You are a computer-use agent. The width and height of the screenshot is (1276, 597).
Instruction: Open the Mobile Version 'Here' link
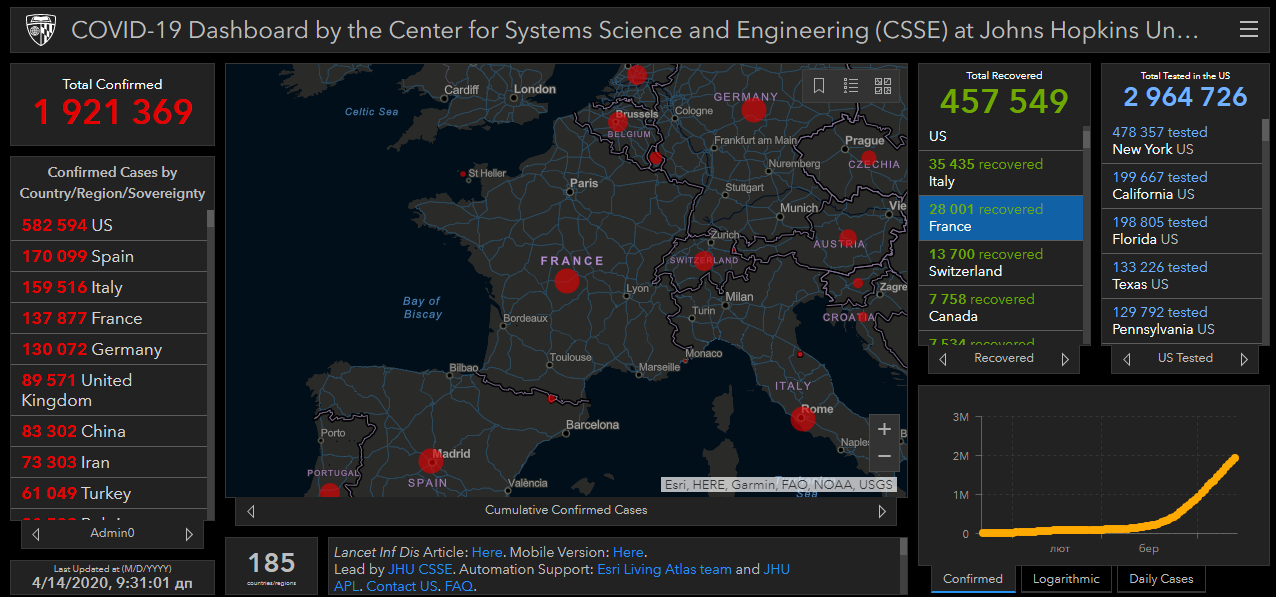(x=628, y=552)
